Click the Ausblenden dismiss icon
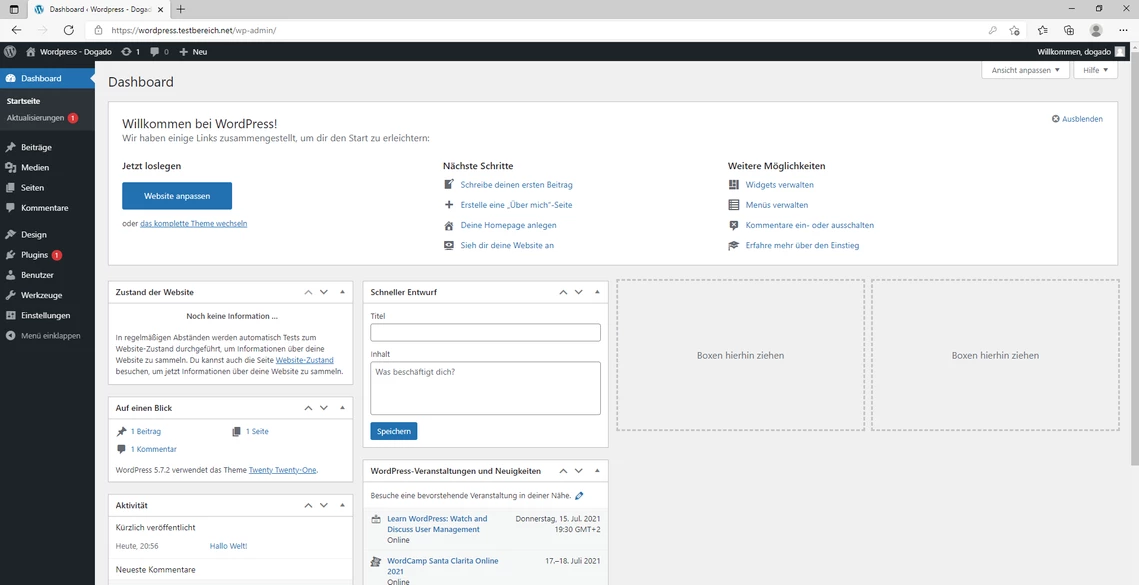Viewport: 1139px width, 585px height. click(x=1056, y=119)
